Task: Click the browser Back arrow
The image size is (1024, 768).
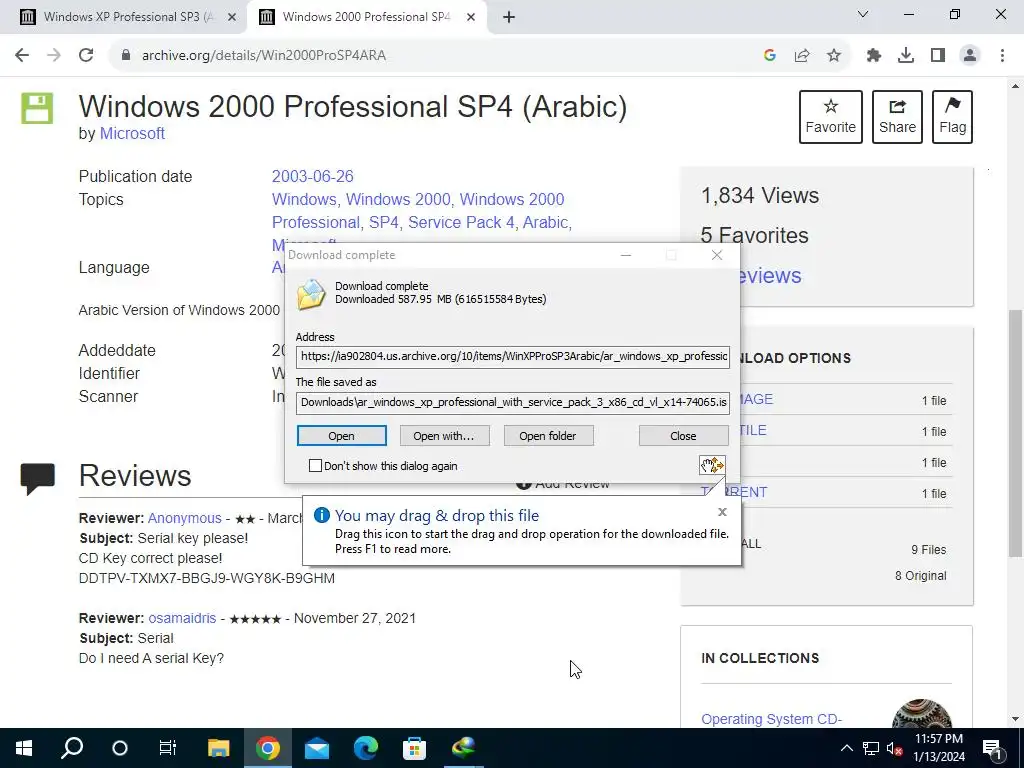Action: coord(22,56)
